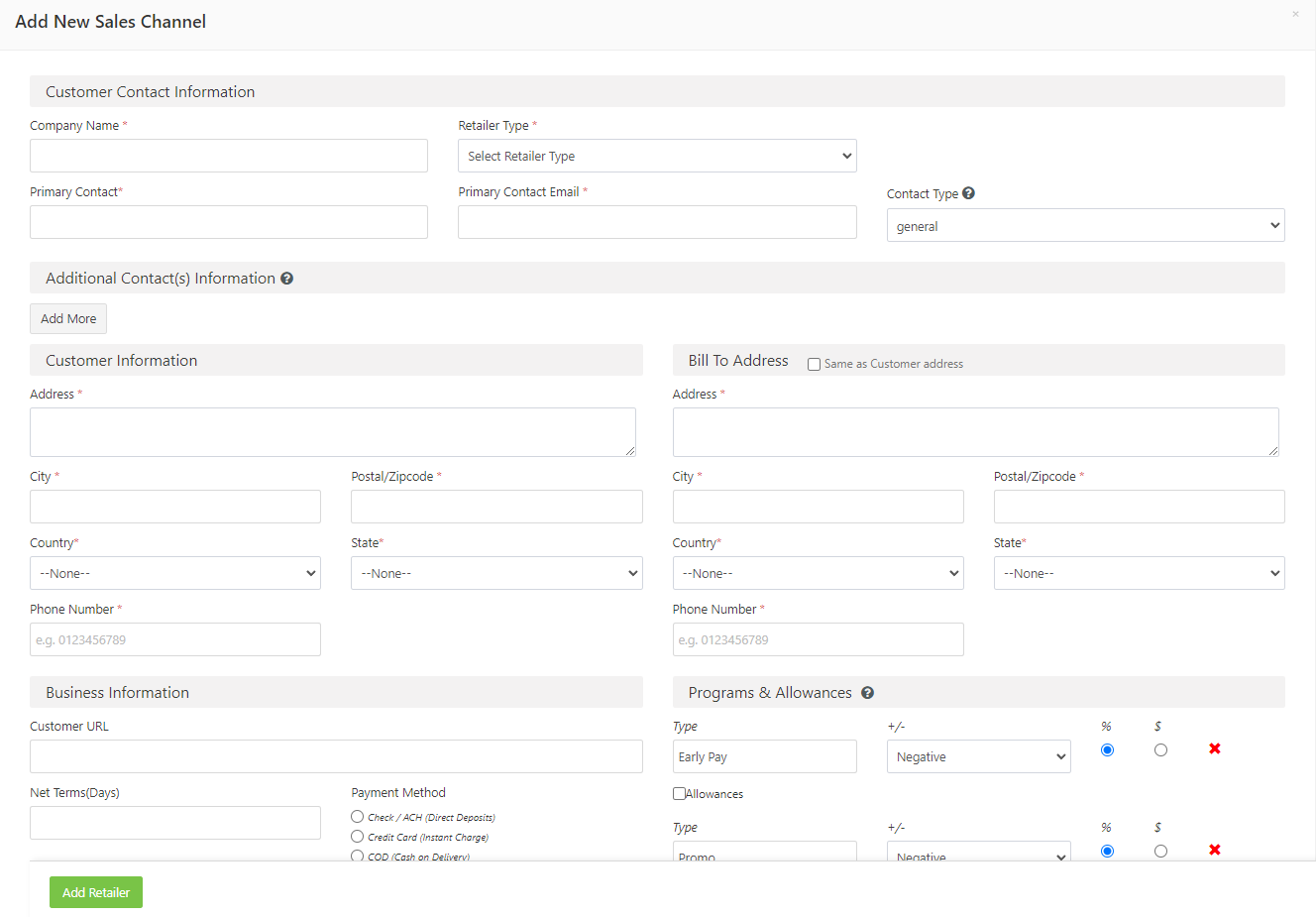Delete the Promo program row
The width and height of the screenshot is (1316, 917).
(x=1214, y=850)
